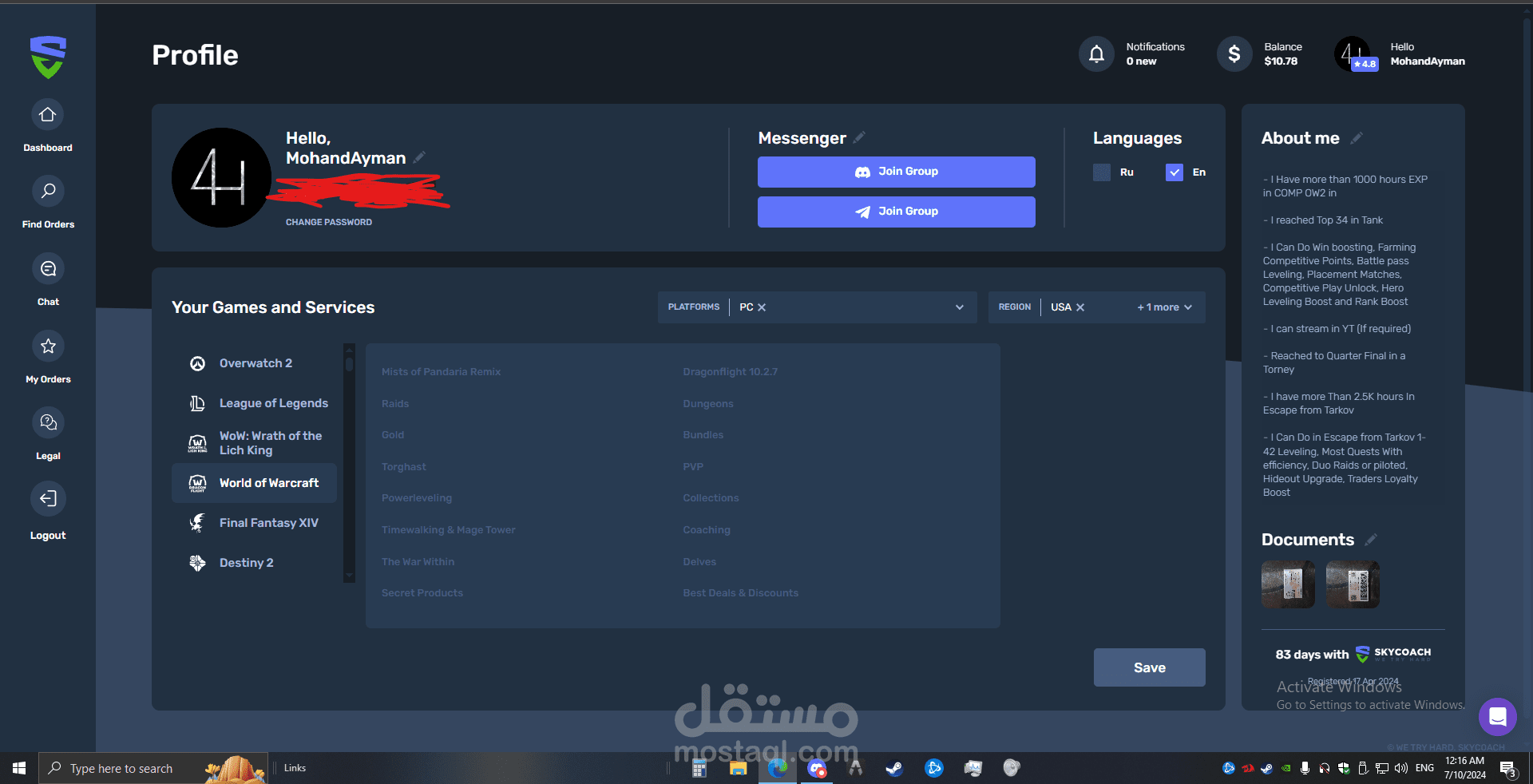Image resolution: width=1533 pixels, height=784 pixels.
Task: Expand the Platforms dropdown
Action: click(x=960, y=307)
